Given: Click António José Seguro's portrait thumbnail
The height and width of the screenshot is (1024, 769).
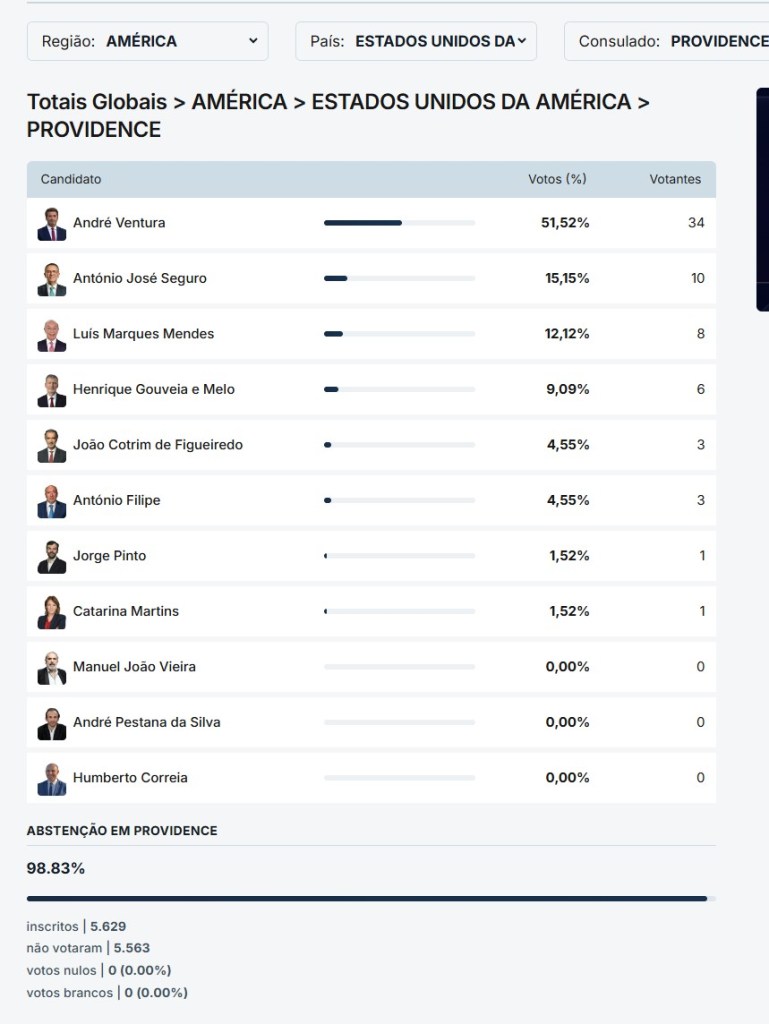Looking at the screenshot, I should click(x=52, y=279).
